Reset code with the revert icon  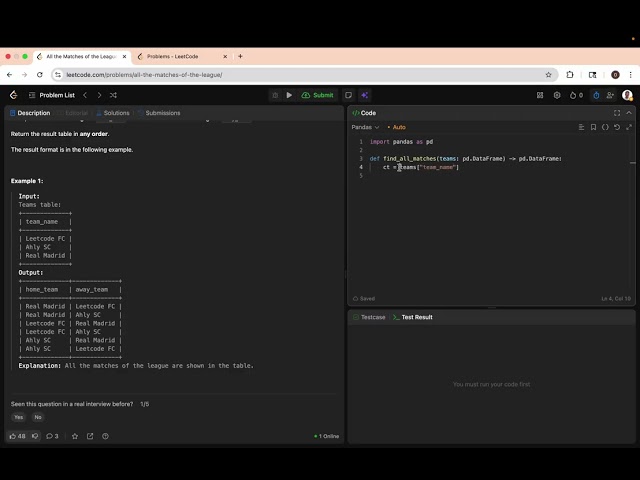(617, 127)
